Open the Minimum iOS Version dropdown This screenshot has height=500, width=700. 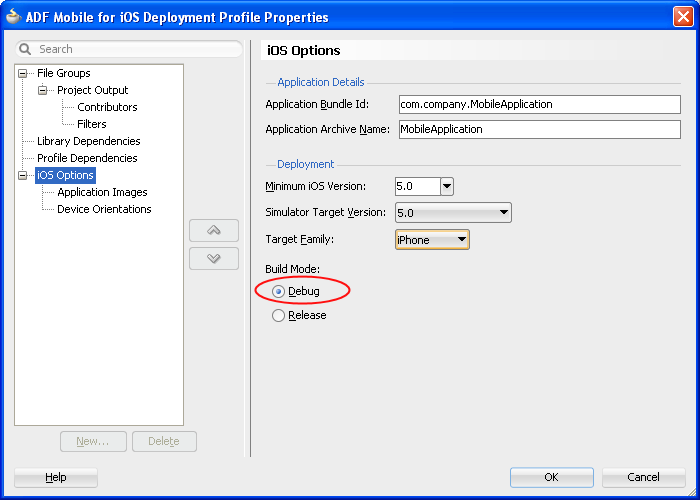point(447,187)
